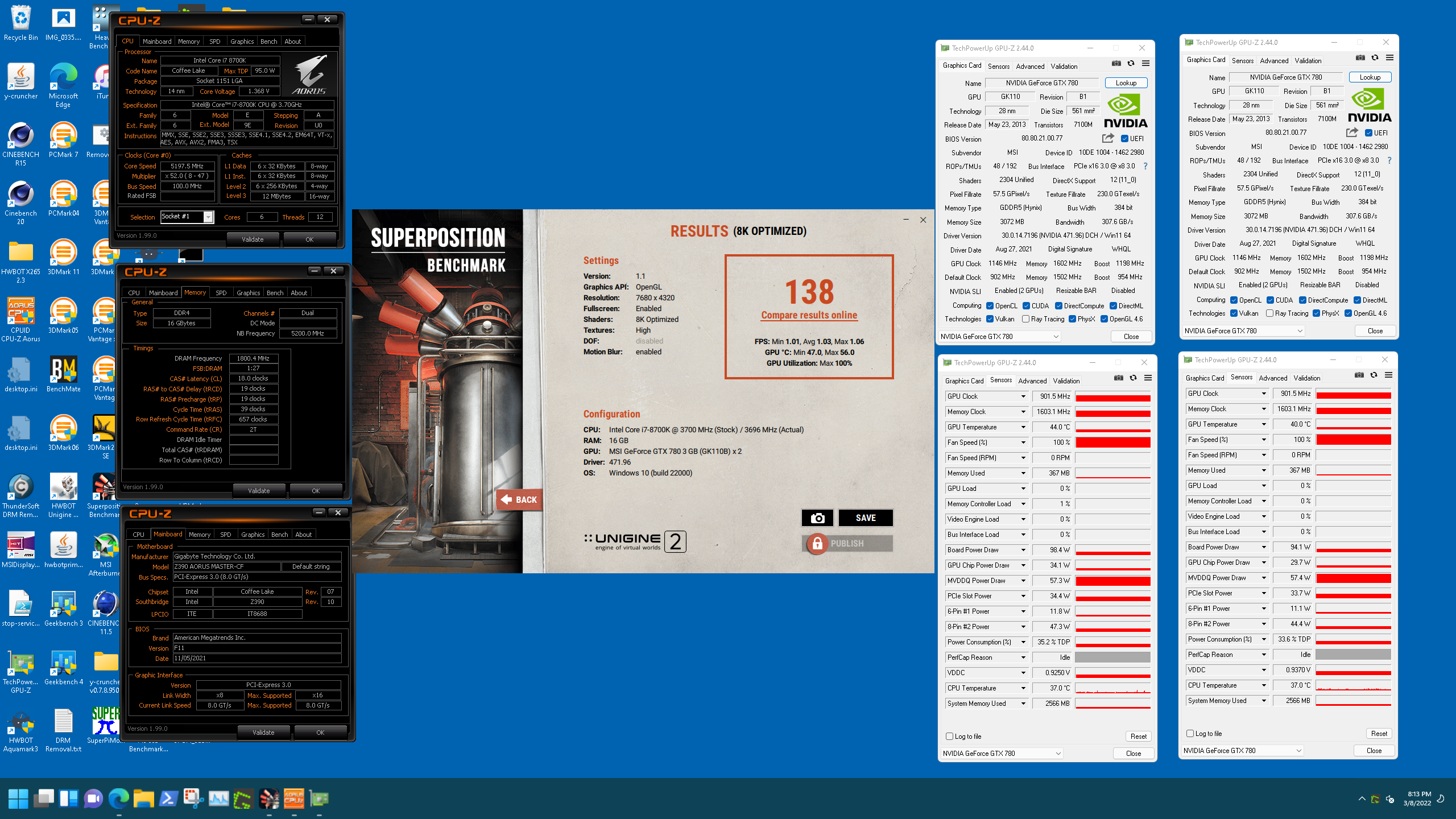Open Validation tab in right GPU-Z Graphics Card window
Viewport: 1456px width, 819px height.
tap(1308, 60)
